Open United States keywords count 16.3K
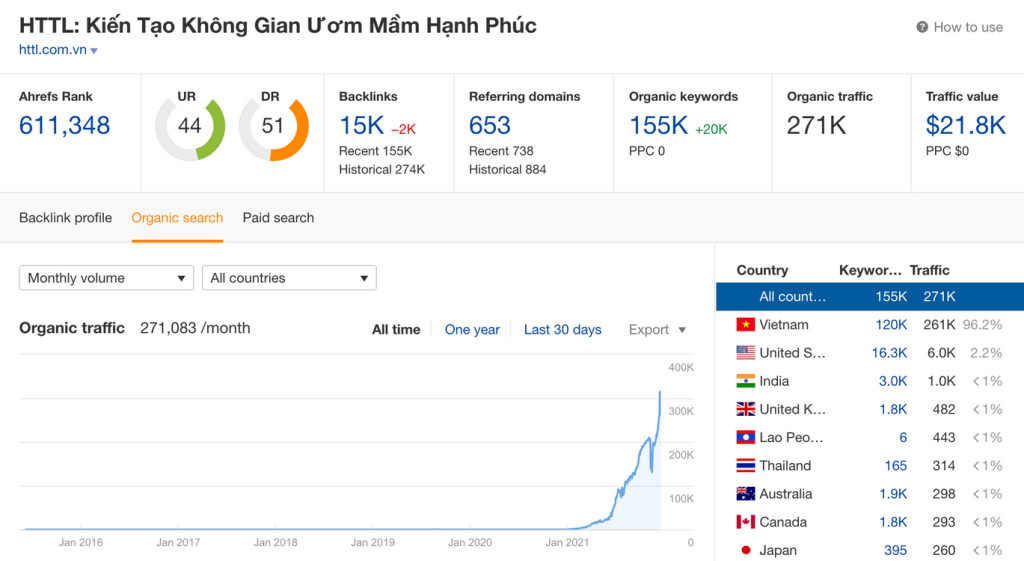The height and width of the screenshot is (561, 1024). pyautogui.click(x=889, y=353)
